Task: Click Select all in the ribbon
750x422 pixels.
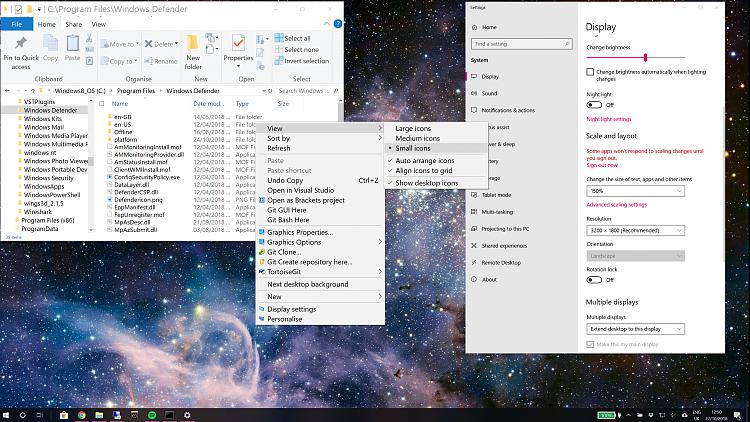Action: (x=292, y=38)
